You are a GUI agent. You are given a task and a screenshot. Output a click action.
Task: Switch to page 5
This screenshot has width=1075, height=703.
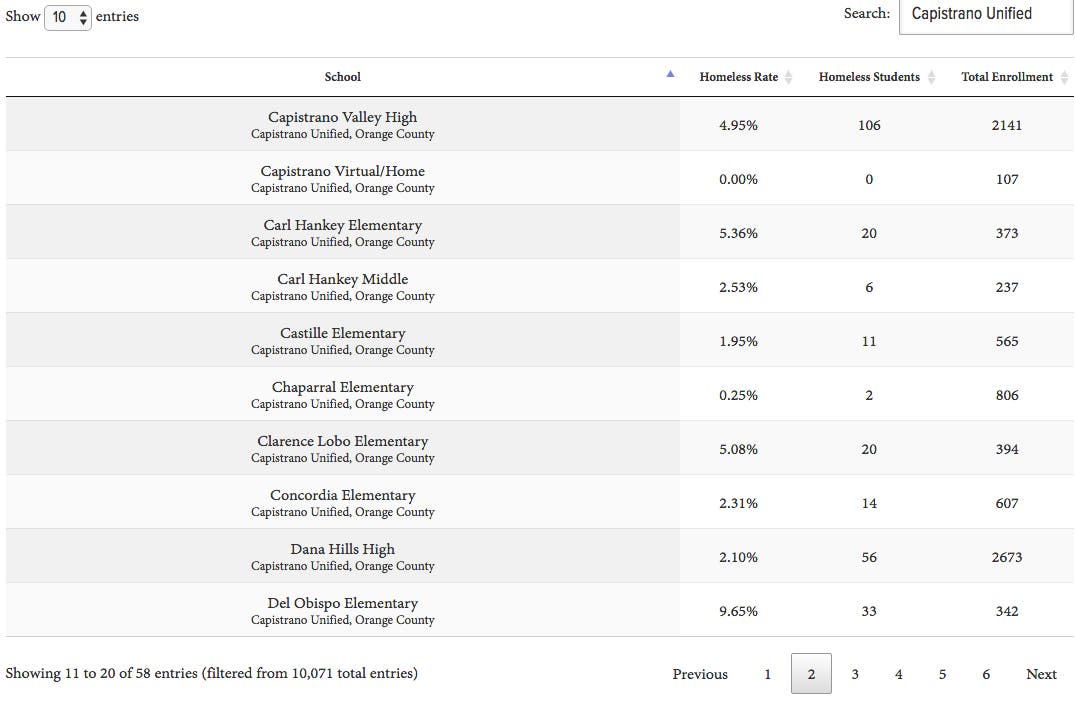942,674
